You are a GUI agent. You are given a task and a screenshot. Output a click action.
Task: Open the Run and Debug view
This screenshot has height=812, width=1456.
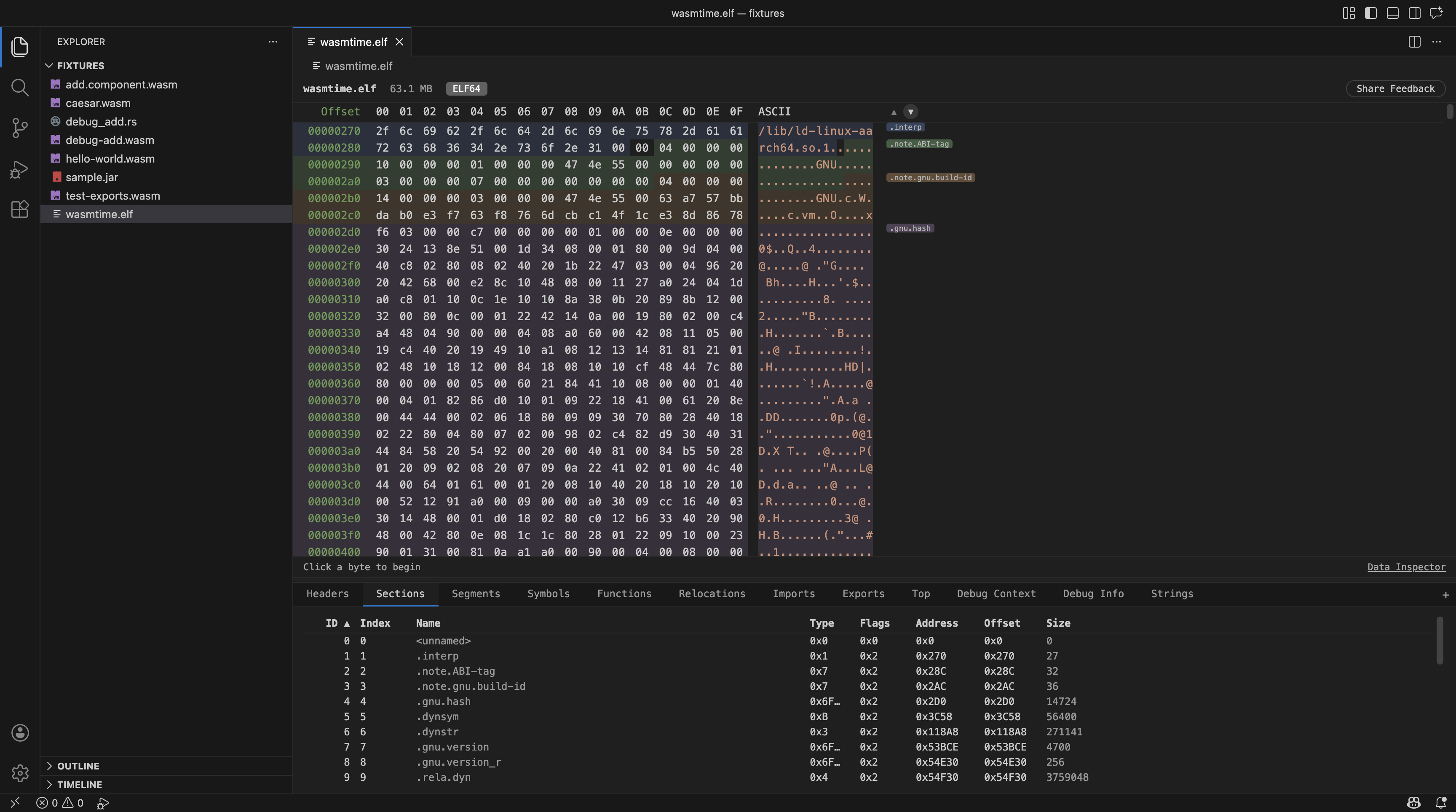tap(20, 169)
